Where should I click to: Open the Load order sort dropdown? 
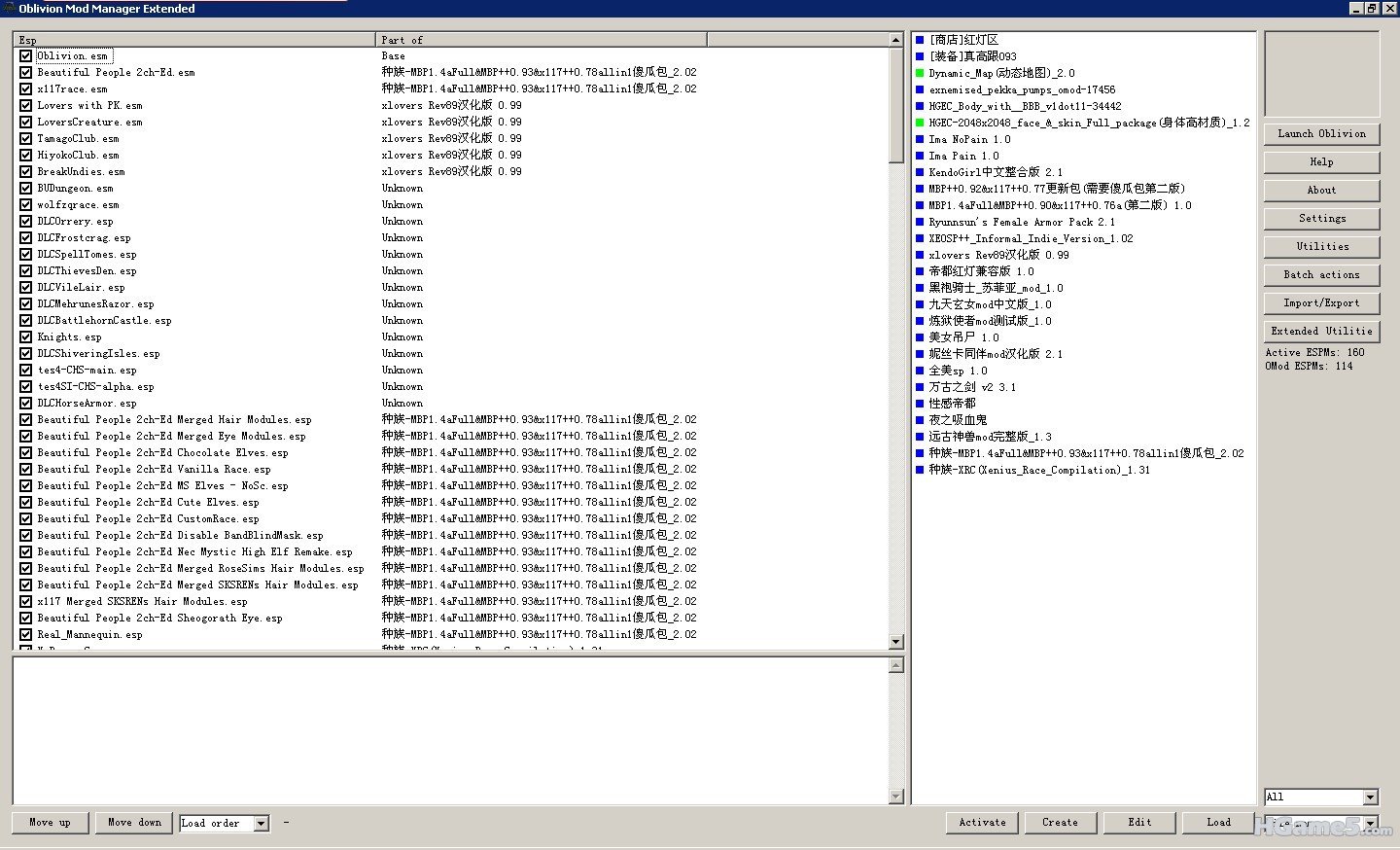(x=261, y=824)
